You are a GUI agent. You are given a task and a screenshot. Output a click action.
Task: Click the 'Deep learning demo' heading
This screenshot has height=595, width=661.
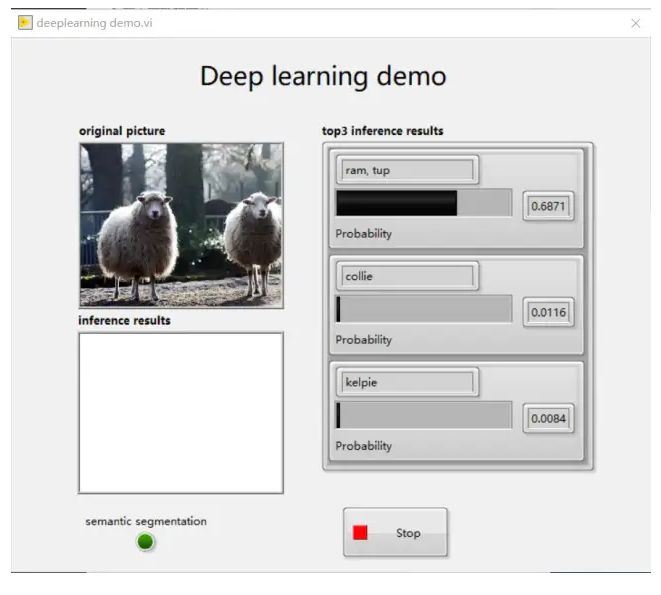323,76
